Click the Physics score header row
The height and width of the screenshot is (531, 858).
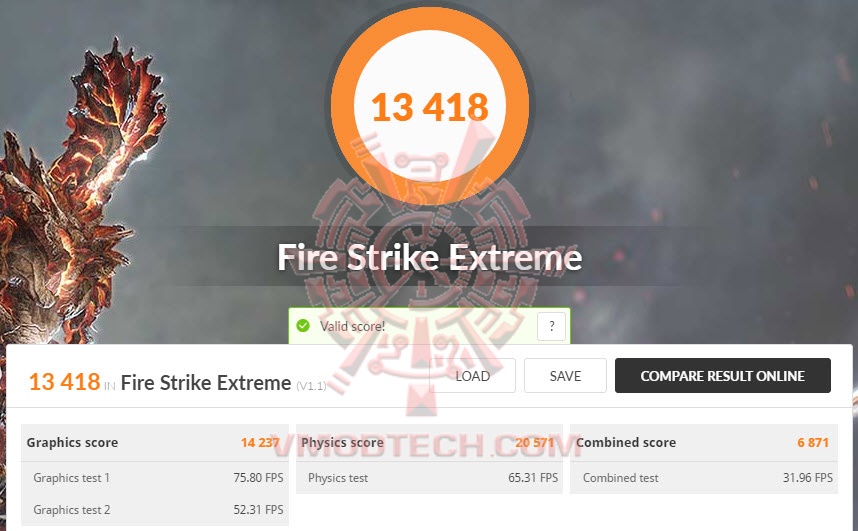pos(429,442)
